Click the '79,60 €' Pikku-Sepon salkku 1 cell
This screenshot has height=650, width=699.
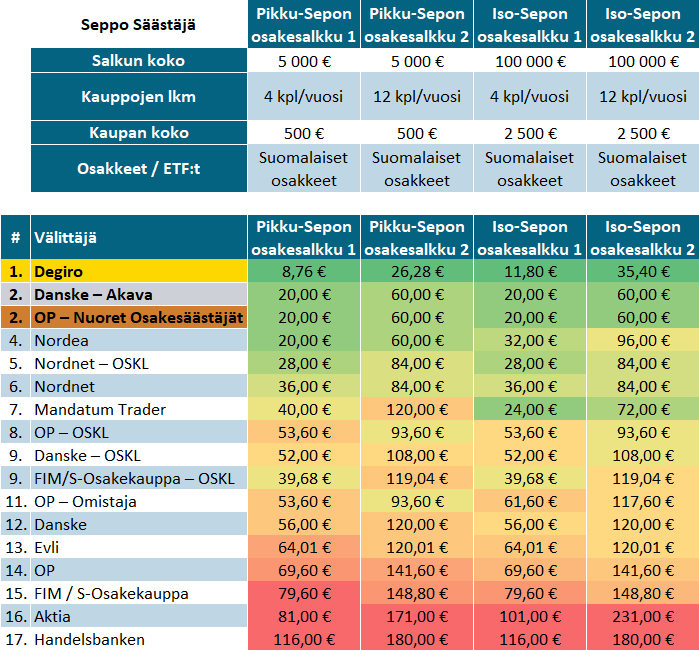pos(304,593)
